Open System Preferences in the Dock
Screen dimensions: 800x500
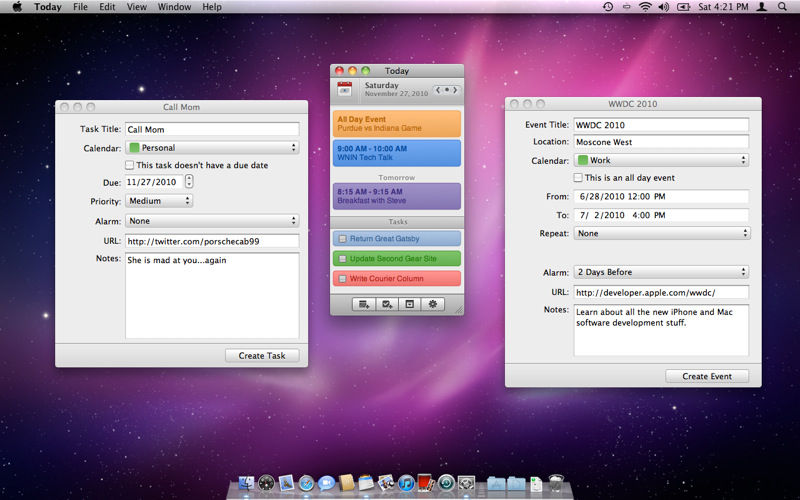[x=466, y=482]
